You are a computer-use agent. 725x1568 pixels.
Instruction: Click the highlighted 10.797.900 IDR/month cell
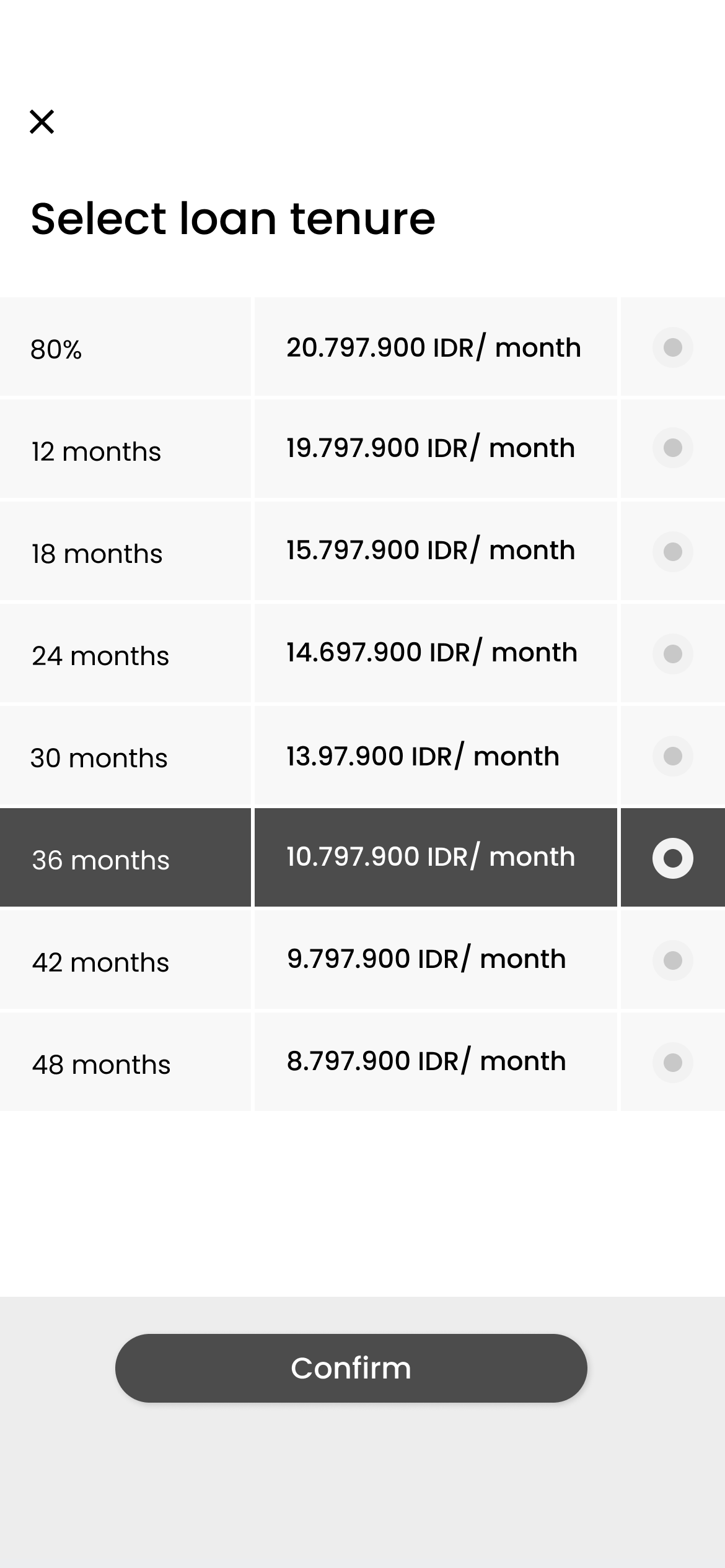[431, 856]
